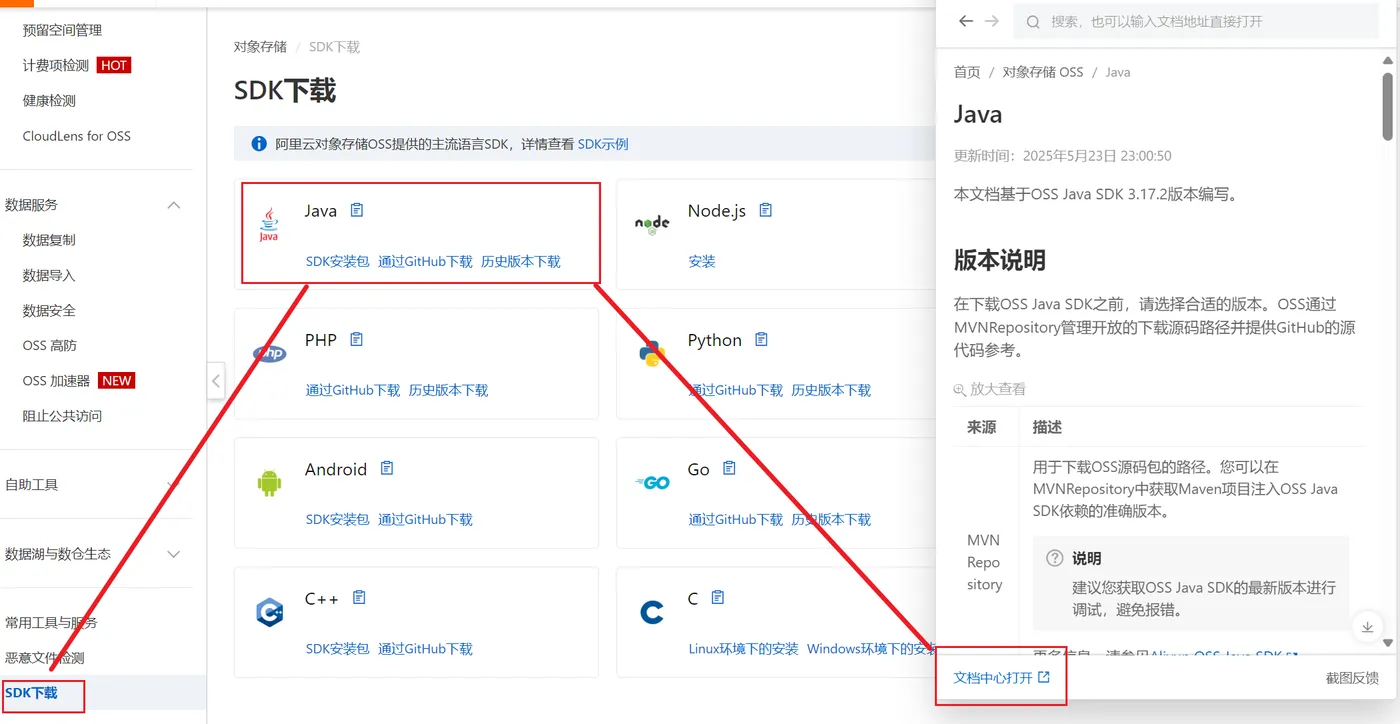The height and width of the screenshot is (724, 1400).
Task: Click Java's 历史版本下载 link
Action: coord(521,261)
